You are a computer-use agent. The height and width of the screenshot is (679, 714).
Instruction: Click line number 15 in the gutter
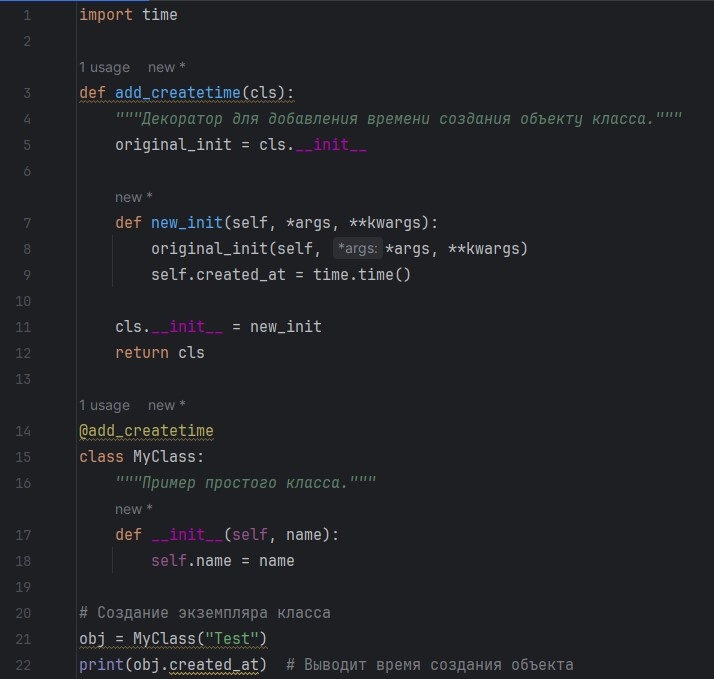[23, 457]
